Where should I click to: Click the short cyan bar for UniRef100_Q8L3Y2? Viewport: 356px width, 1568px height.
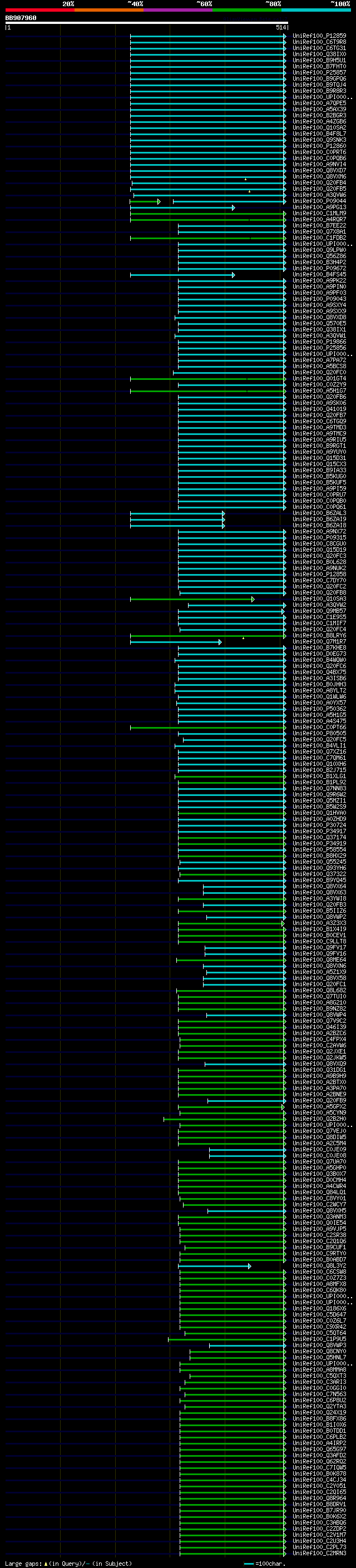(x=215, y=1266)
